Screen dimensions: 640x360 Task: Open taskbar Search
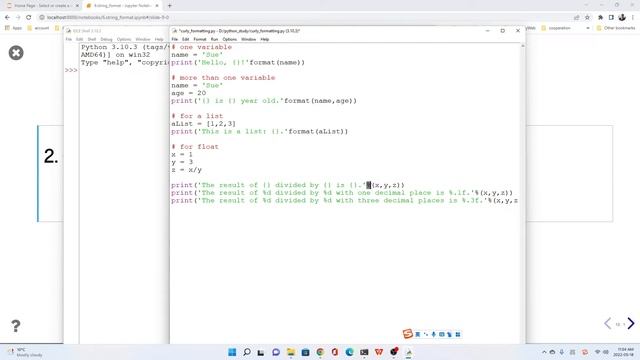click(x=247, y=352)
